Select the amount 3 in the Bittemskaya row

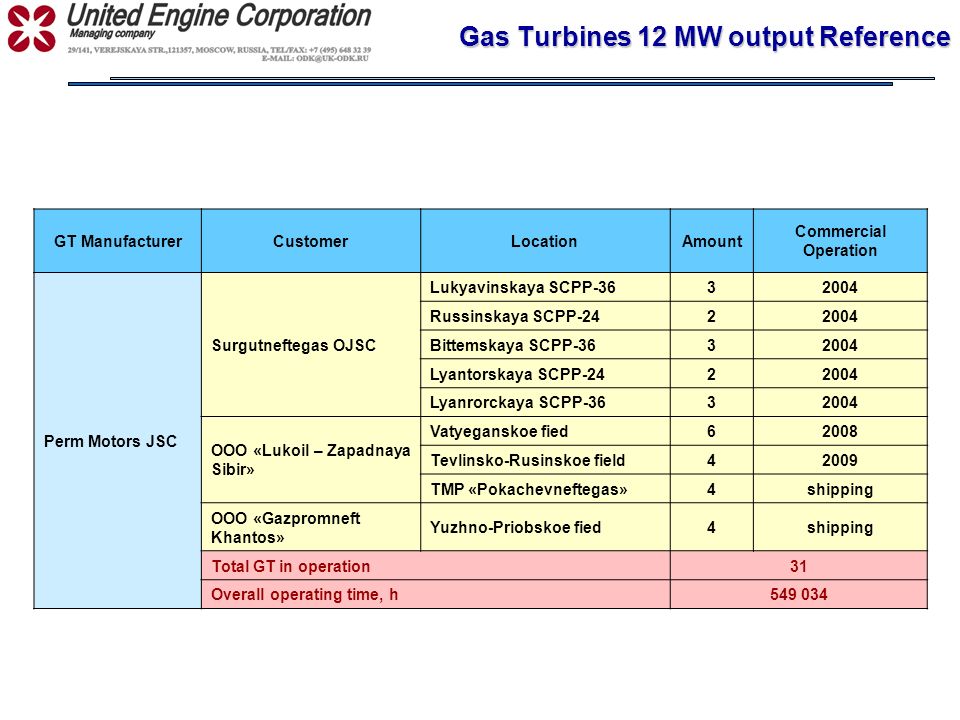point(711,345)
